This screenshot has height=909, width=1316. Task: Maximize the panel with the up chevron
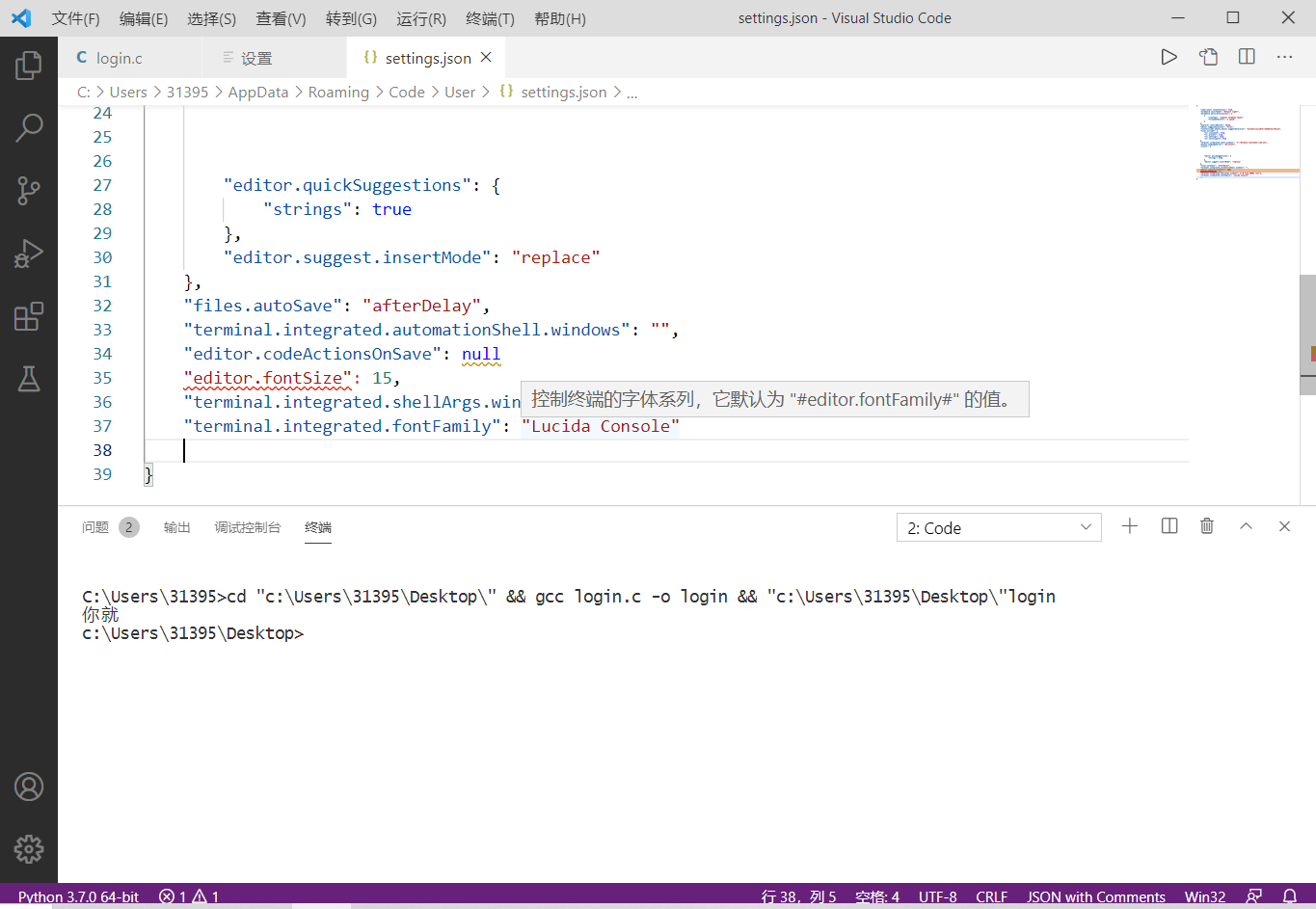pos(1246,526)
